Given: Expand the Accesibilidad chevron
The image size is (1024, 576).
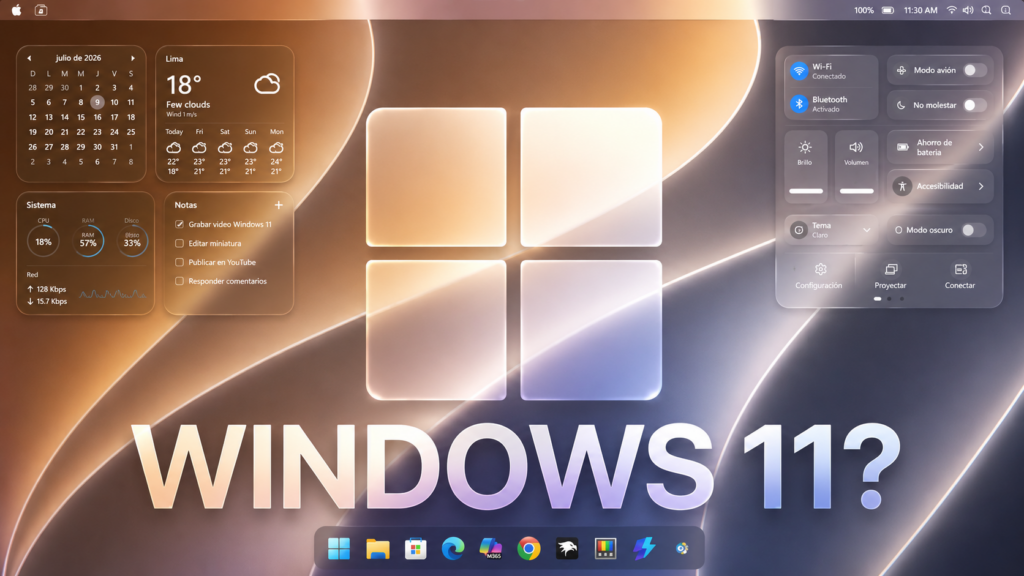Looking at the screenshot, I should (x=981, y=186).
